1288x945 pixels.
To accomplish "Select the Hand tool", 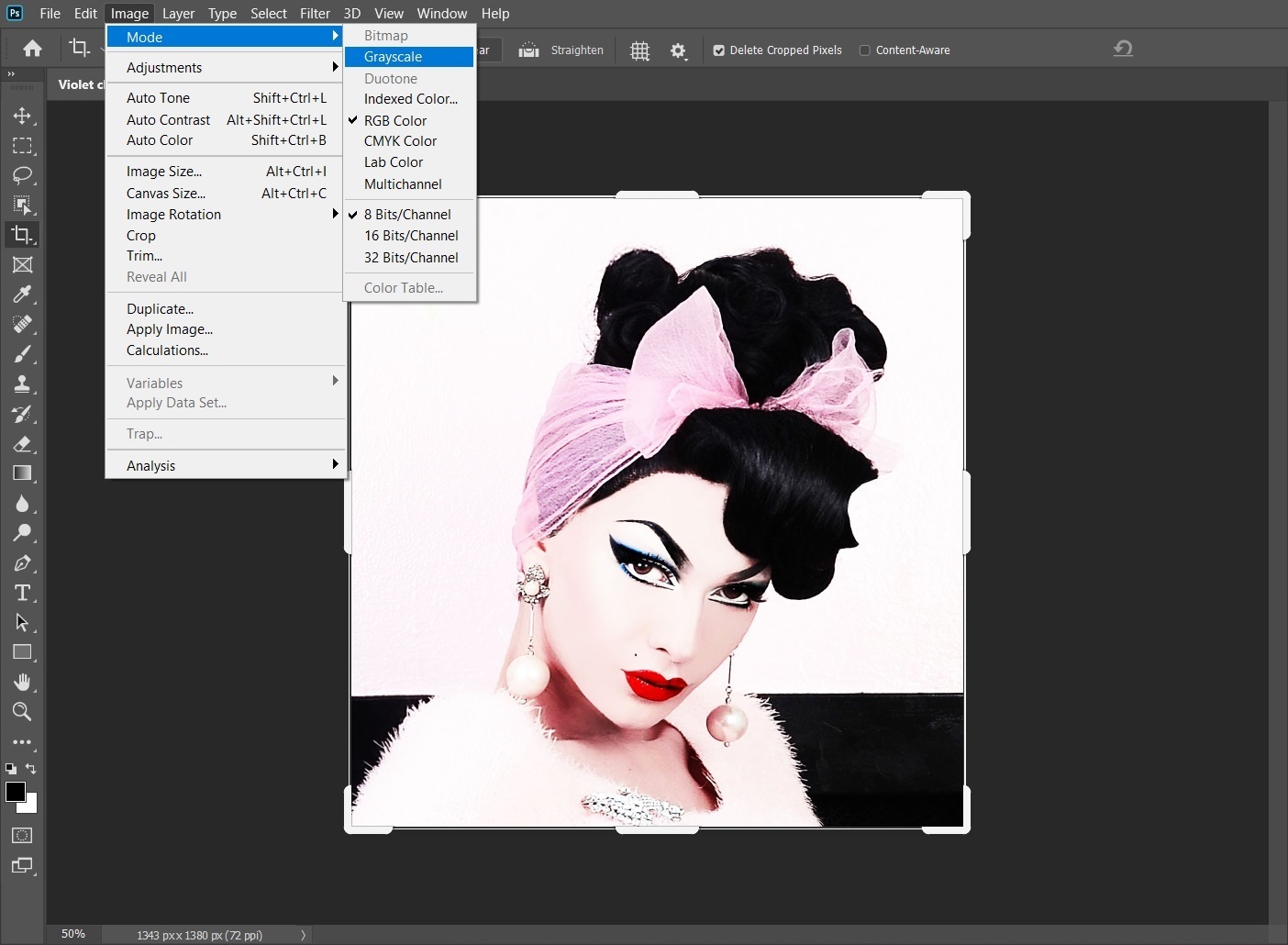I will tap(22, 683).
